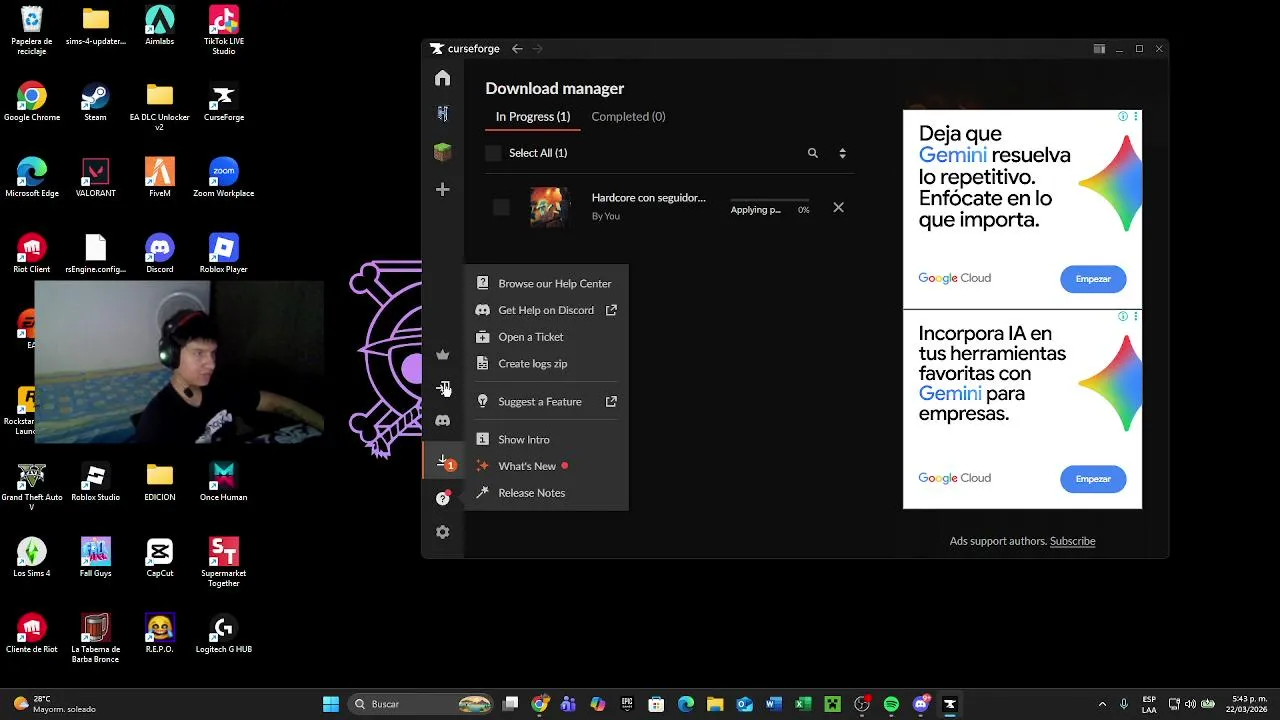The width and height of the screenshot is (1280, 720).
Task: Choose Suggest a Feature
Action: click(x=546, y=402)
